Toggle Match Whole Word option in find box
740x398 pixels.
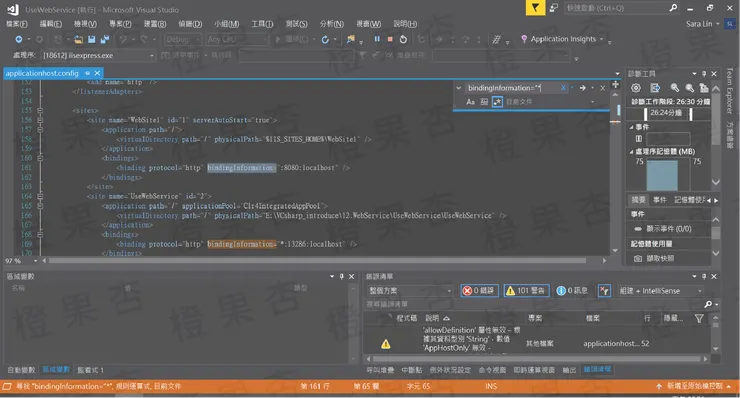tap(484, 102)
